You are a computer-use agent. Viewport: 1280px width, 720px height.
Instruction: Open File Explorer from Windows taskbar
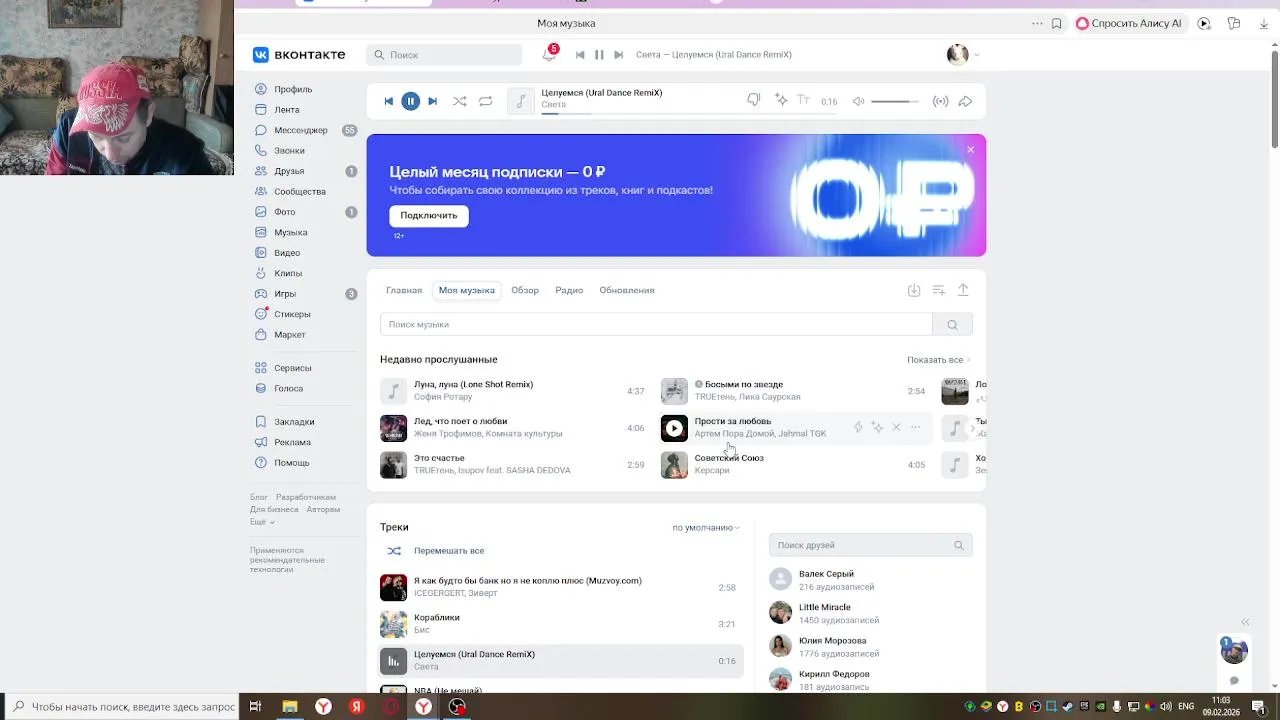point(290,706)
